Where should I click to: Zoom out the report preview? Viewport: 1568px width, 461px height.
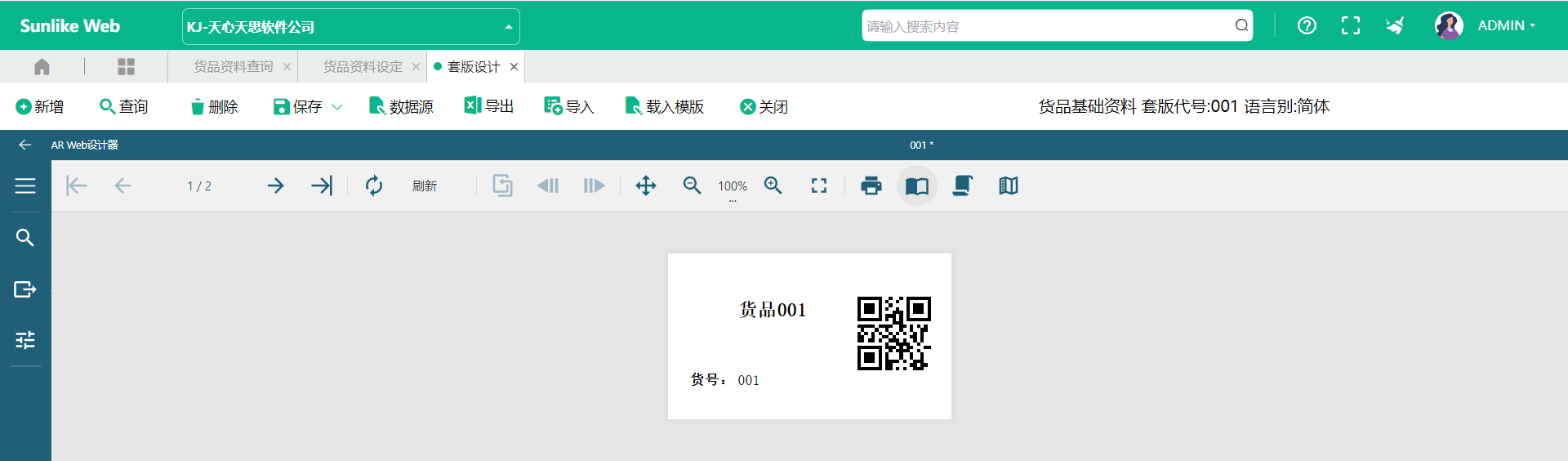tap(692, 186)
